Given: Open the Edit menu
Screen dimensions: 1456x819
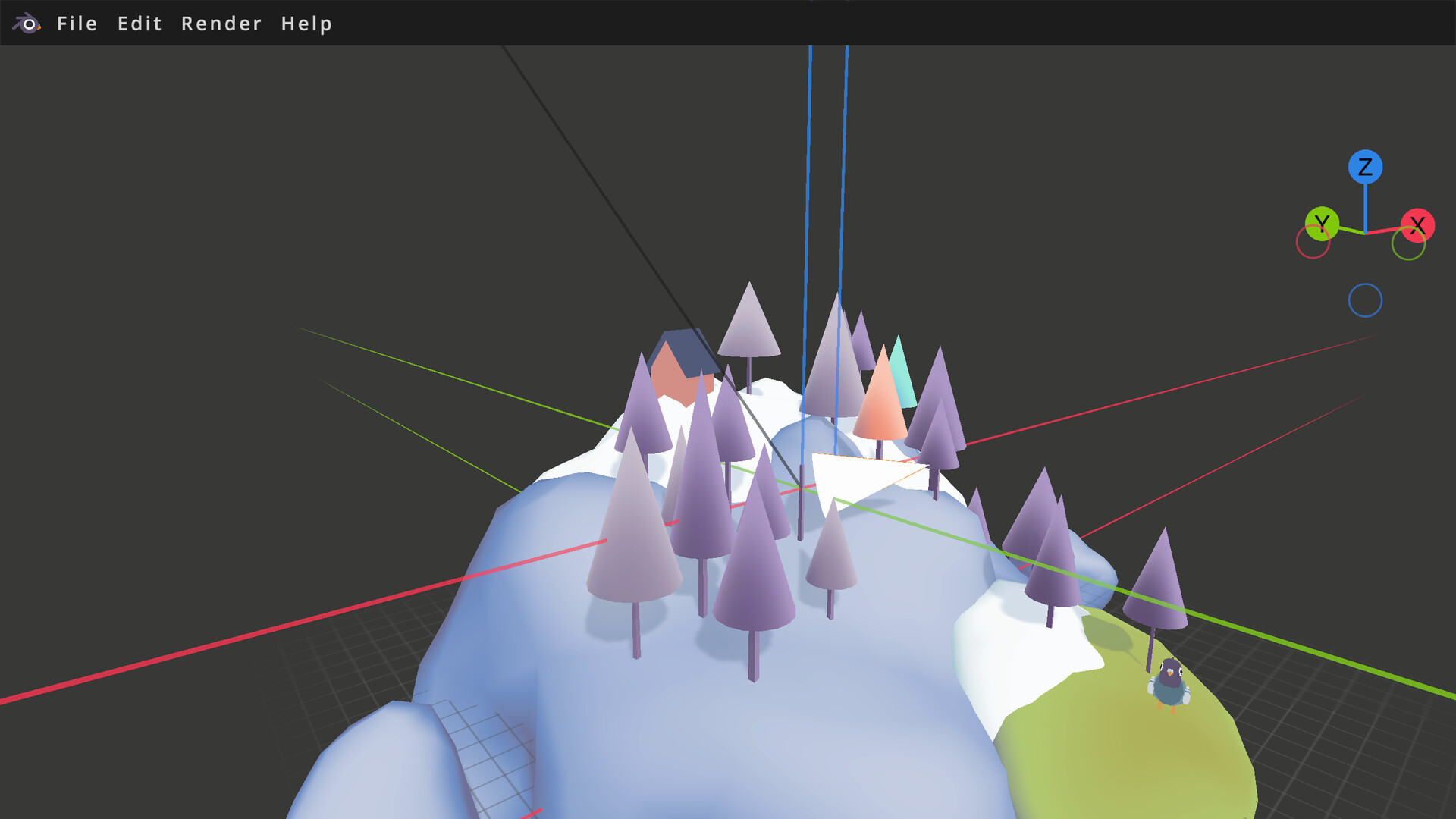Looking at the screenshot, I should pos(140,24).
